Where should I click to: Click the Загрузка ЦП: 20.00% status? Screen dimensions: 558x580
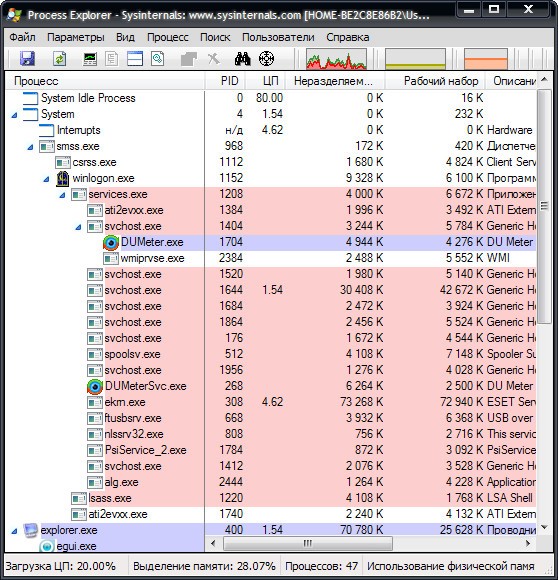pos(61,566)
